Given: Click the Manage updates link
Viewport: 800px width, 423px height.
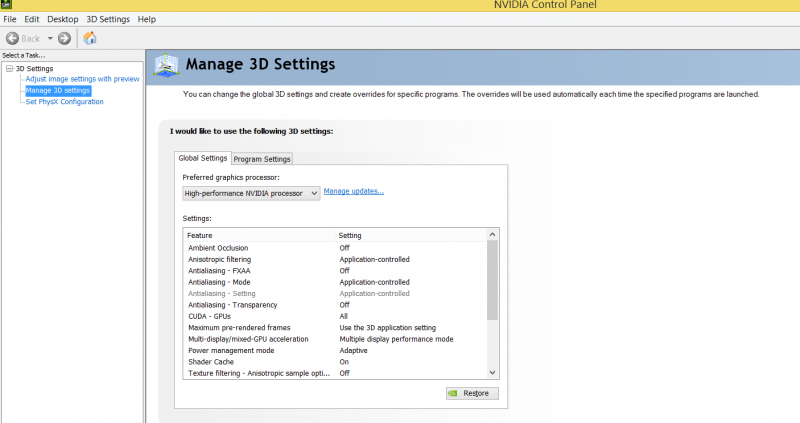Looking at the screenshot, I should pos(354,191).
